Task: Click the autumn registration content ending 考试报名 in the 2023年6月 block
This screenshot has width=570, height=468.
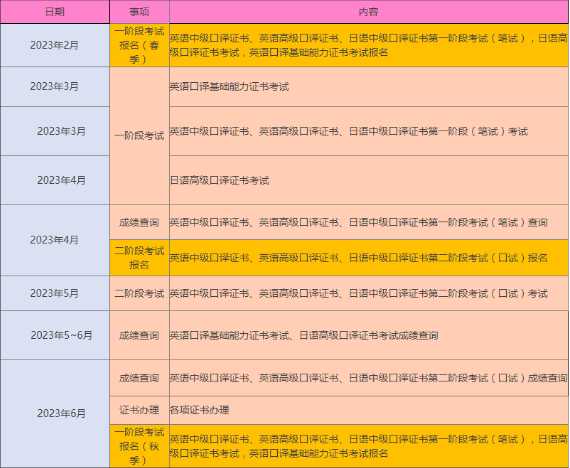Action: point(369,446)
